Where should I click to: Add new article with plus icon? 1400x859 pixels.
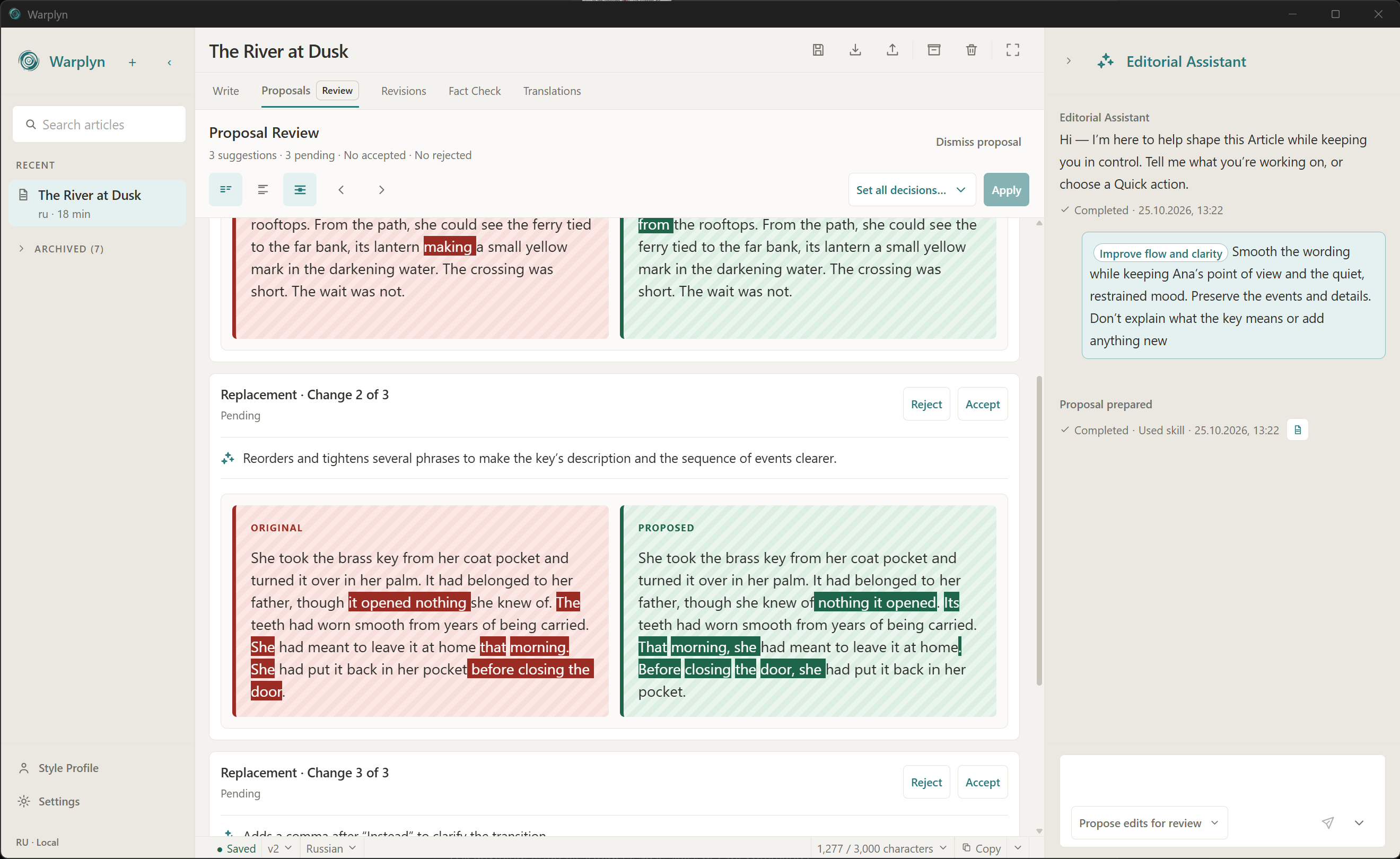click(x=133, y=63)
